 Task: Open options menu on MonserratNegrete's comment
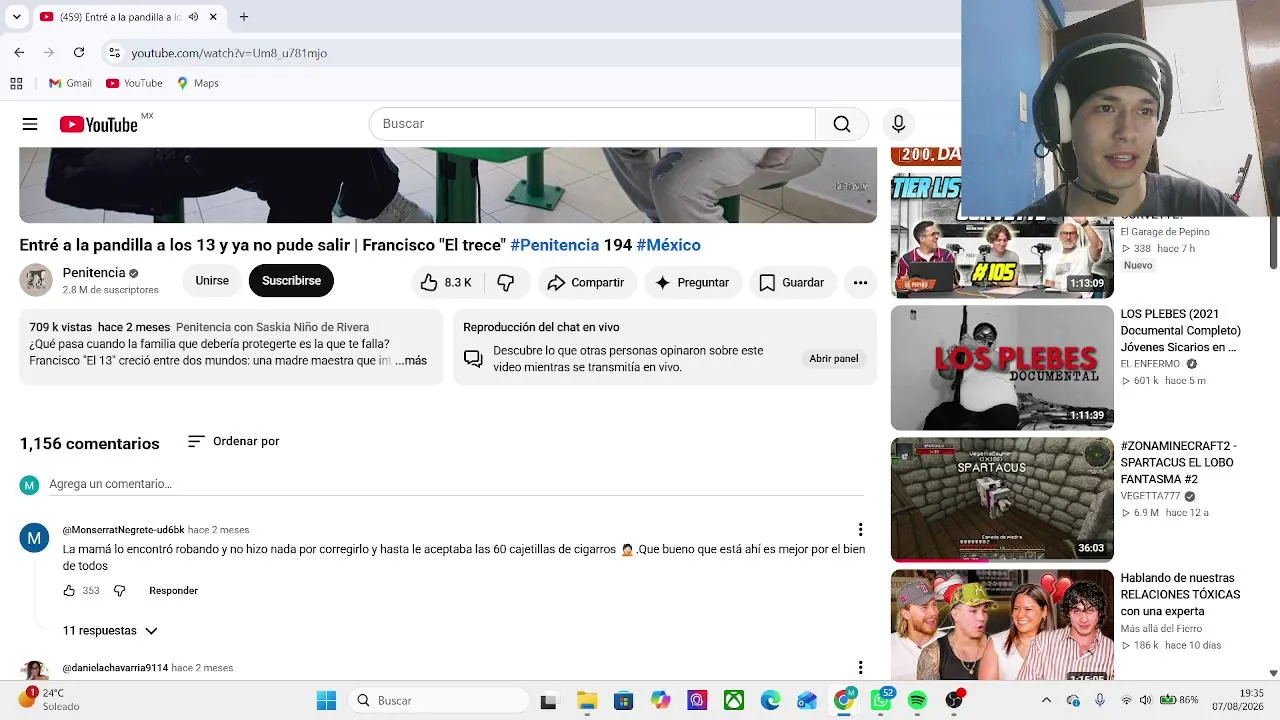click(x=860, y=530)
